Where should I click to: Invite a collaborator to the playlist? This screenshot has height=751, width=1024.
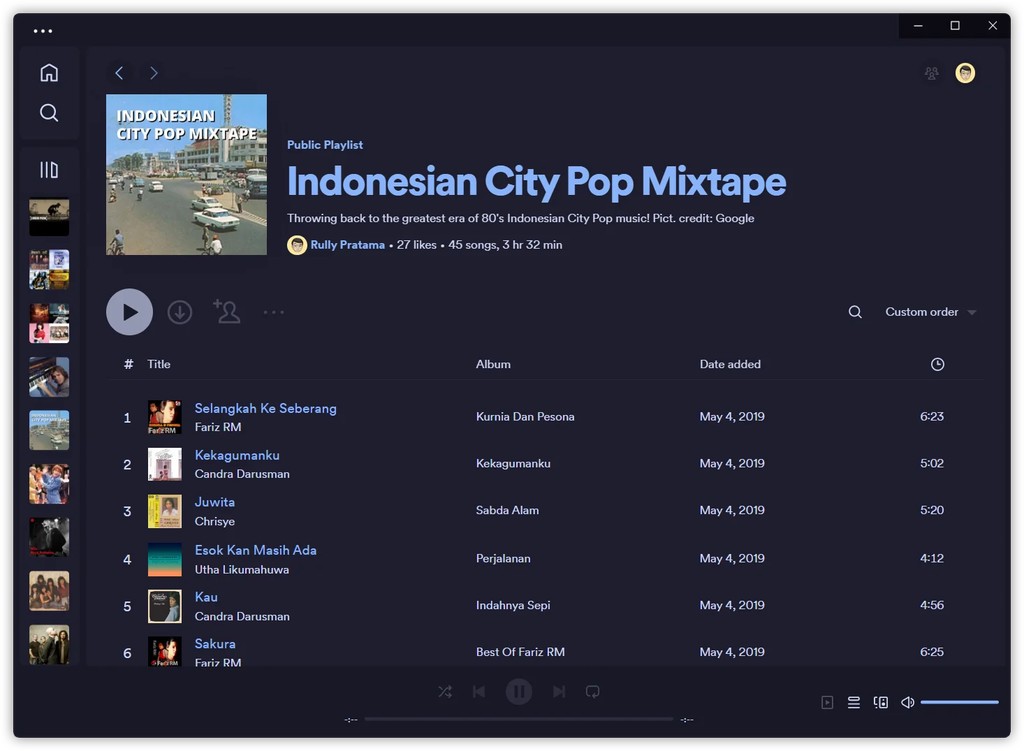click(x=227, y=311)
